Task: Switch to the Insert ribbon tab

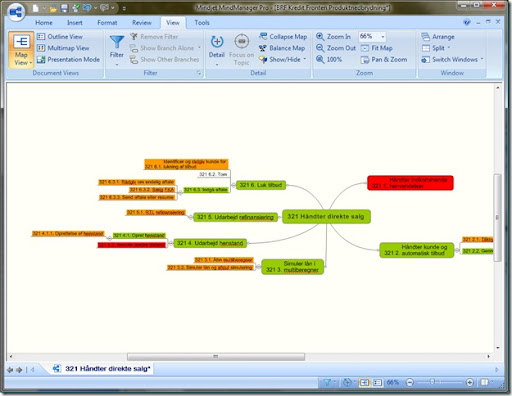Action: (75, 23)
